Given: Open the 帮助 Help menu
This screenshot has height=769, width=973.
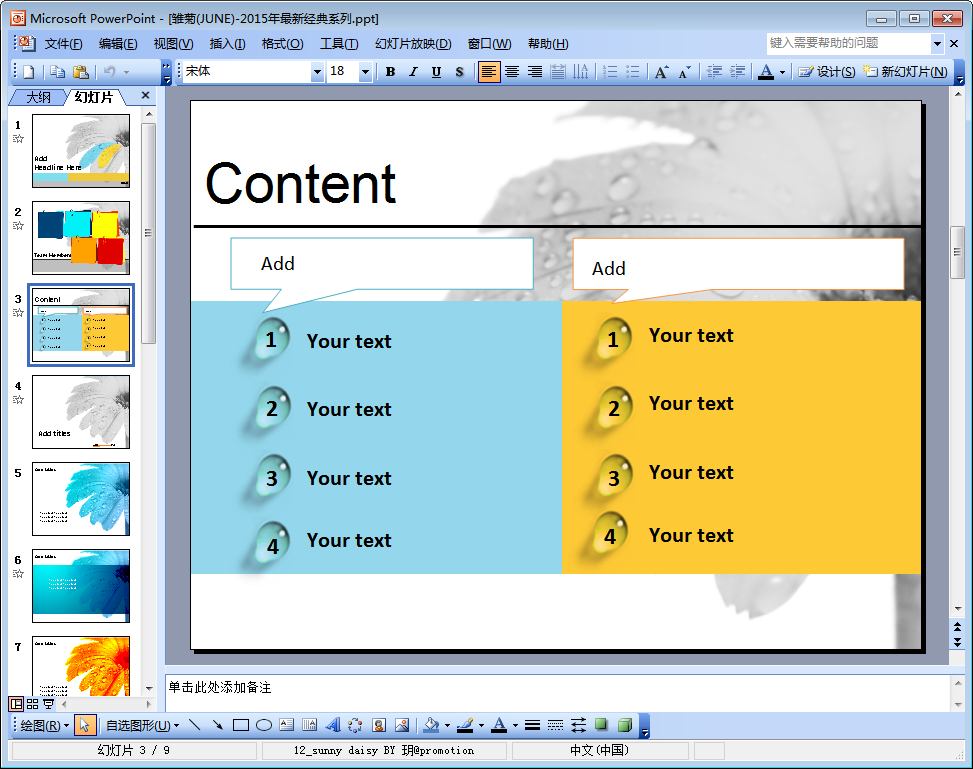Looking at the screenshot, I should [x=548, y=44].
